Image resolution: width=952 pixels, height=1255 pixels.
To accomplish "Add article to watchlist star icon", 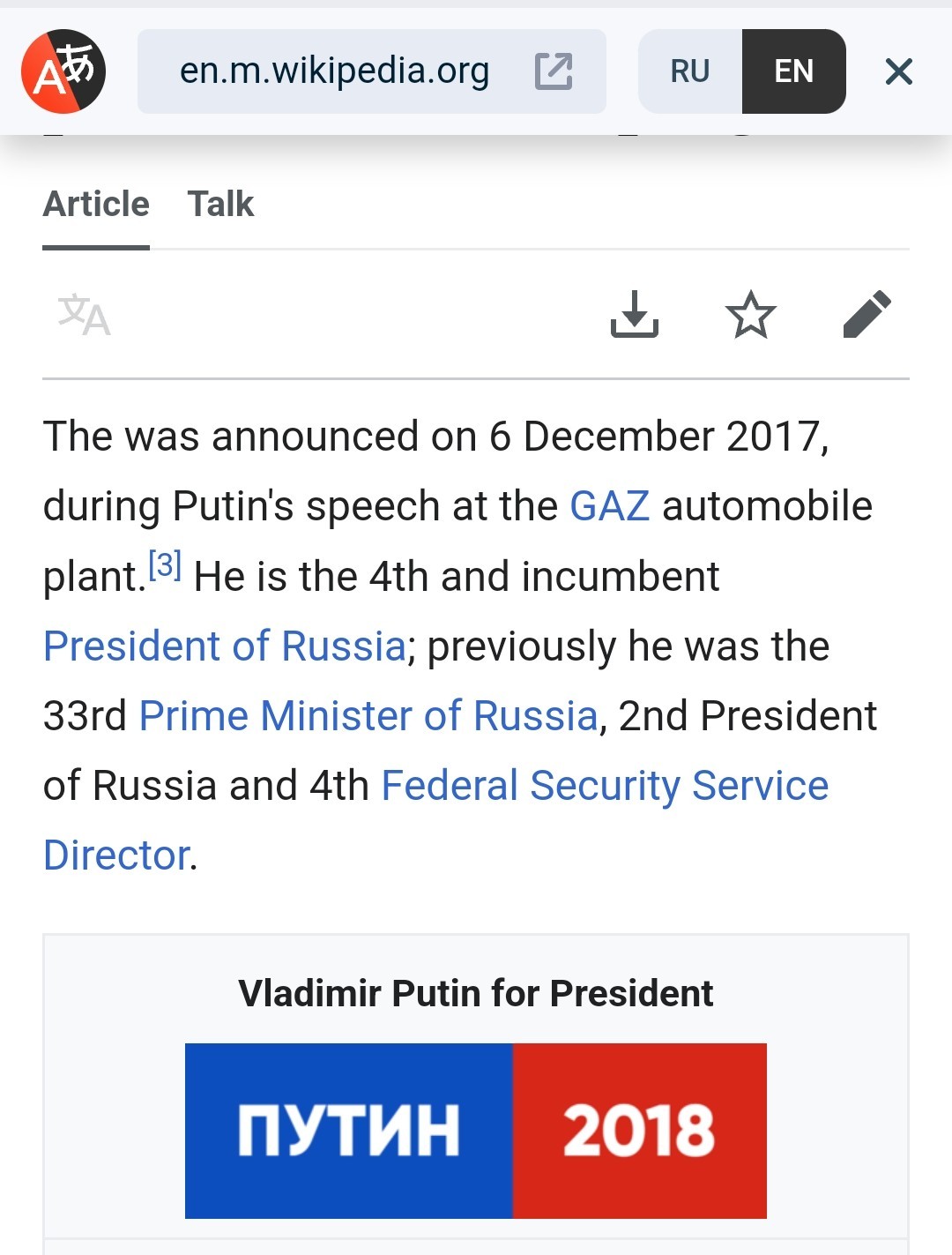I will click(x=751, y=314).
